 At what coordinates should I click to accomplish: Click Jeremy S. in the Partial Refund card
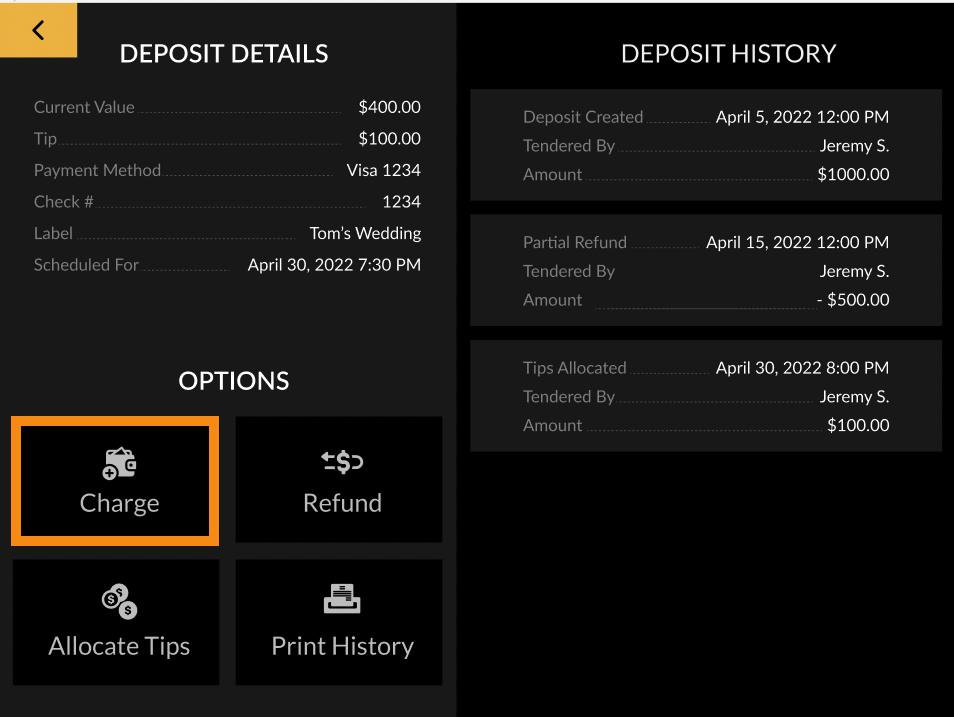point(854,271)
